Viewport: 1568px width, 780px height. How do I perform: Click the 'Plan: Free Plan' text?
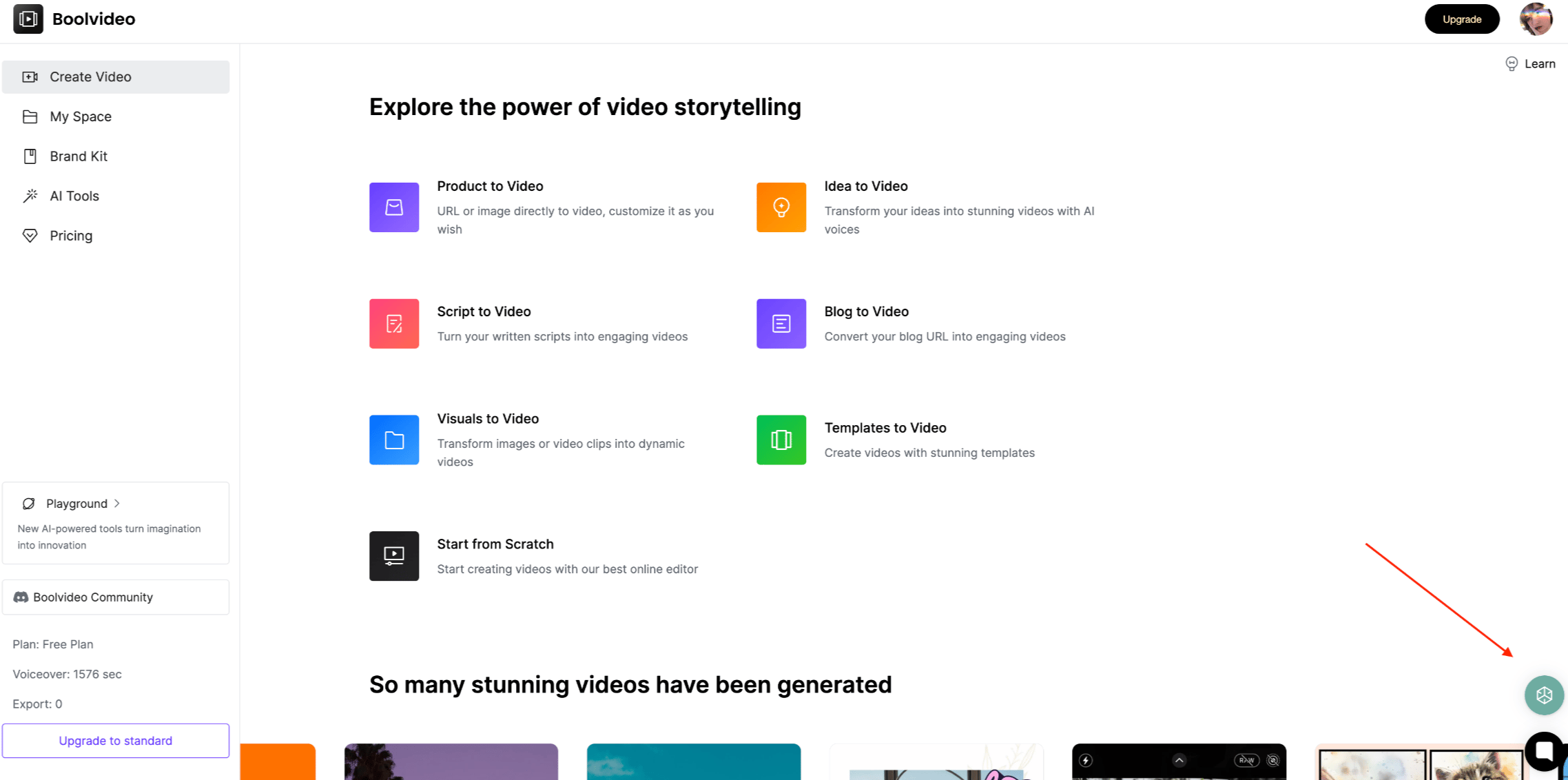tap(53, 644)
